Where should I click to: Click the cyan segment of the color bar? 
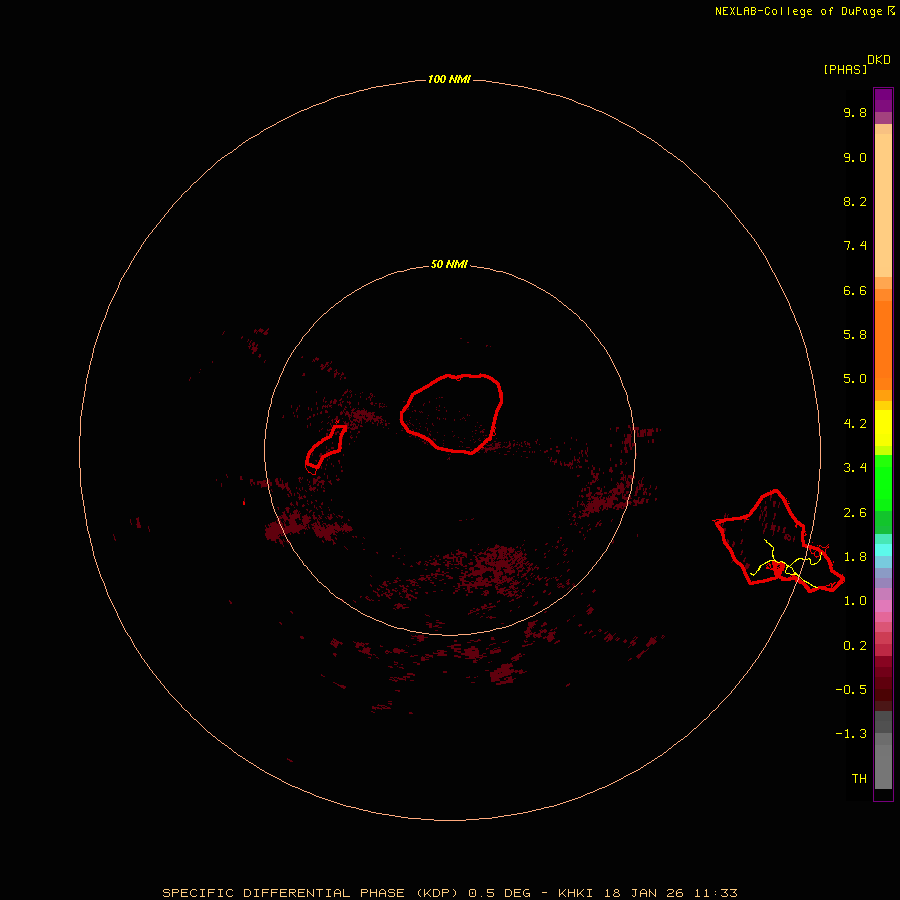click(883, 550)
